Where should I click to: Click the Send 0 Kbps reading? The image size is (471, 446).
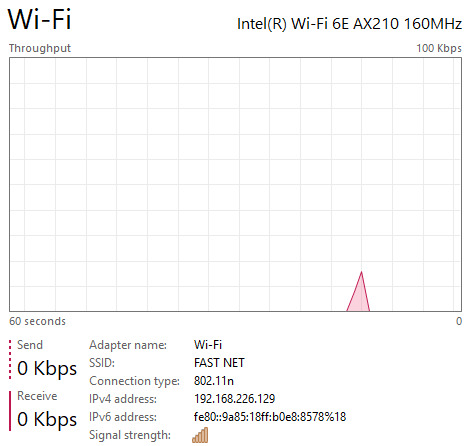point(47,369)
